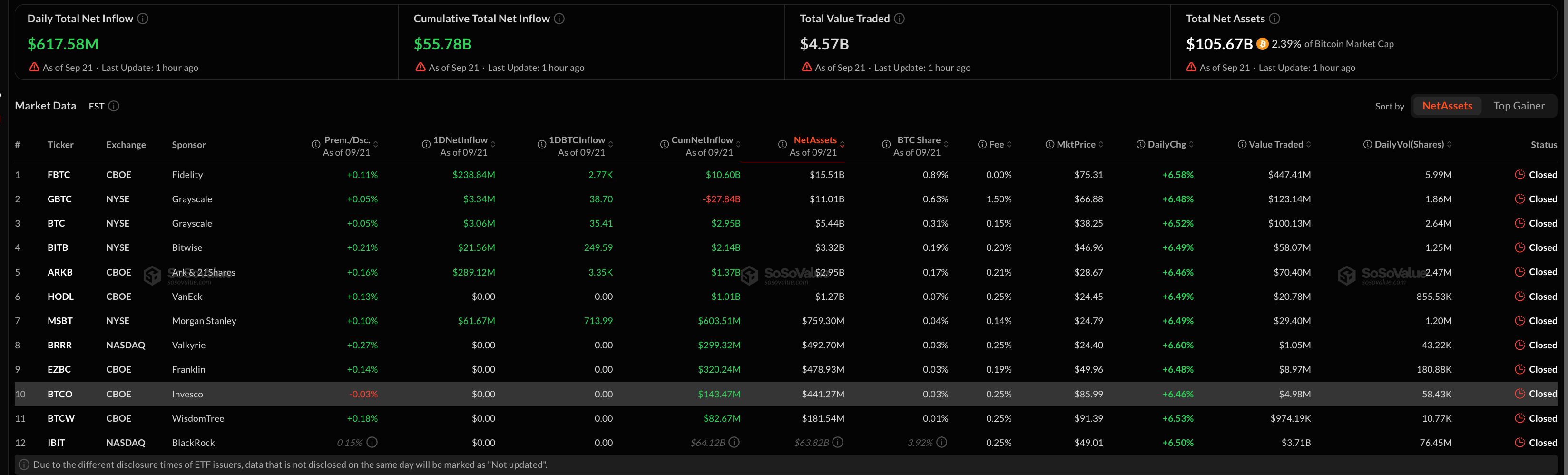Sort table by DailyChg column arrows

click(1191, 144)
